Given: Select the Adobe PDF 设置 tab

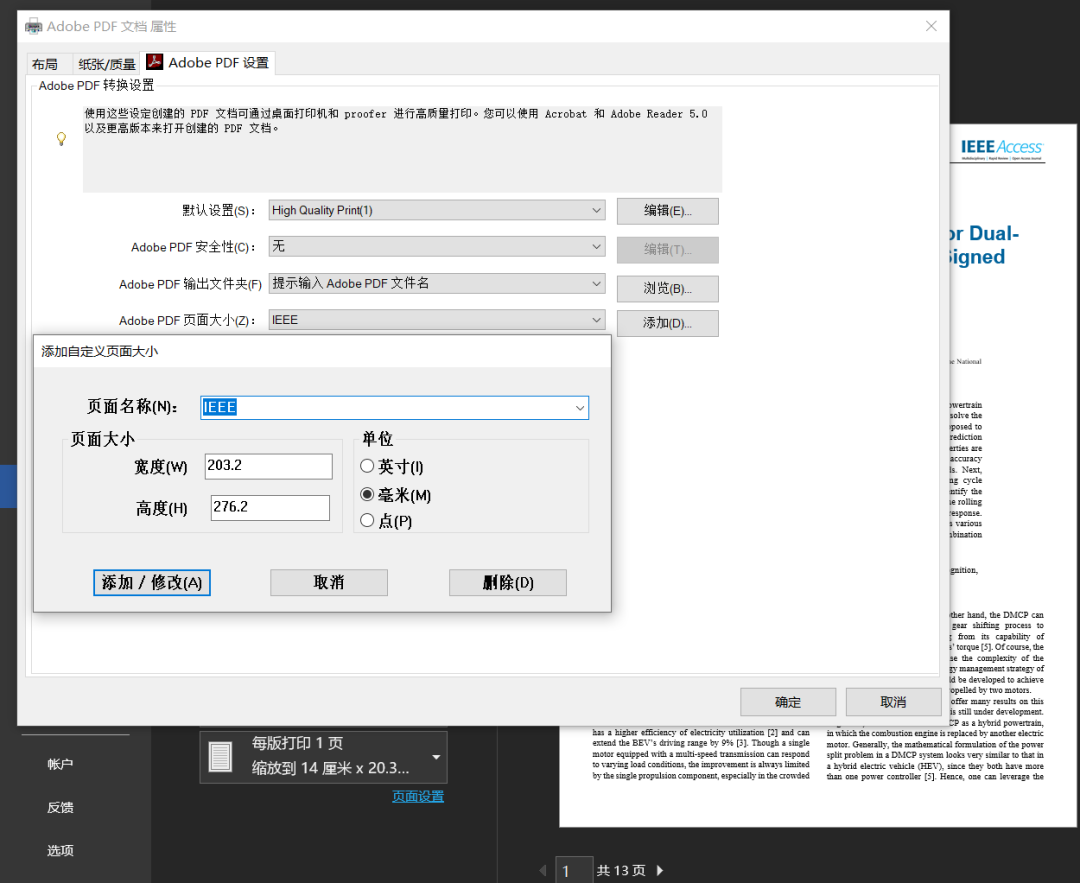Looking at the screenshot, I should (x=207, y=63).
